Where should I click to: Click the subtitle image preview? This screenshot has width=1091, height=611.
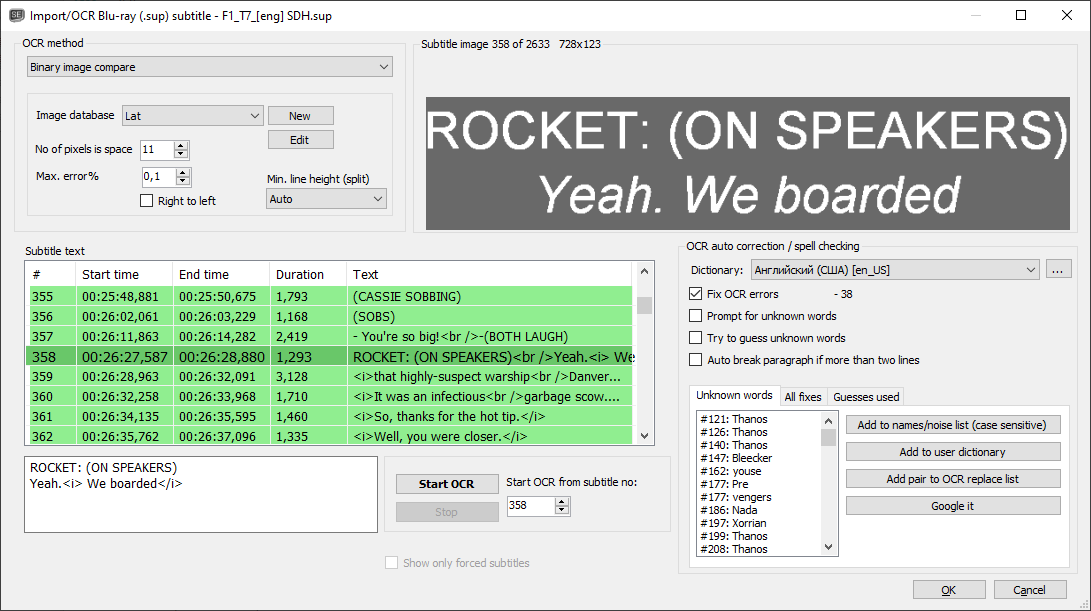(x=747, y=164)
